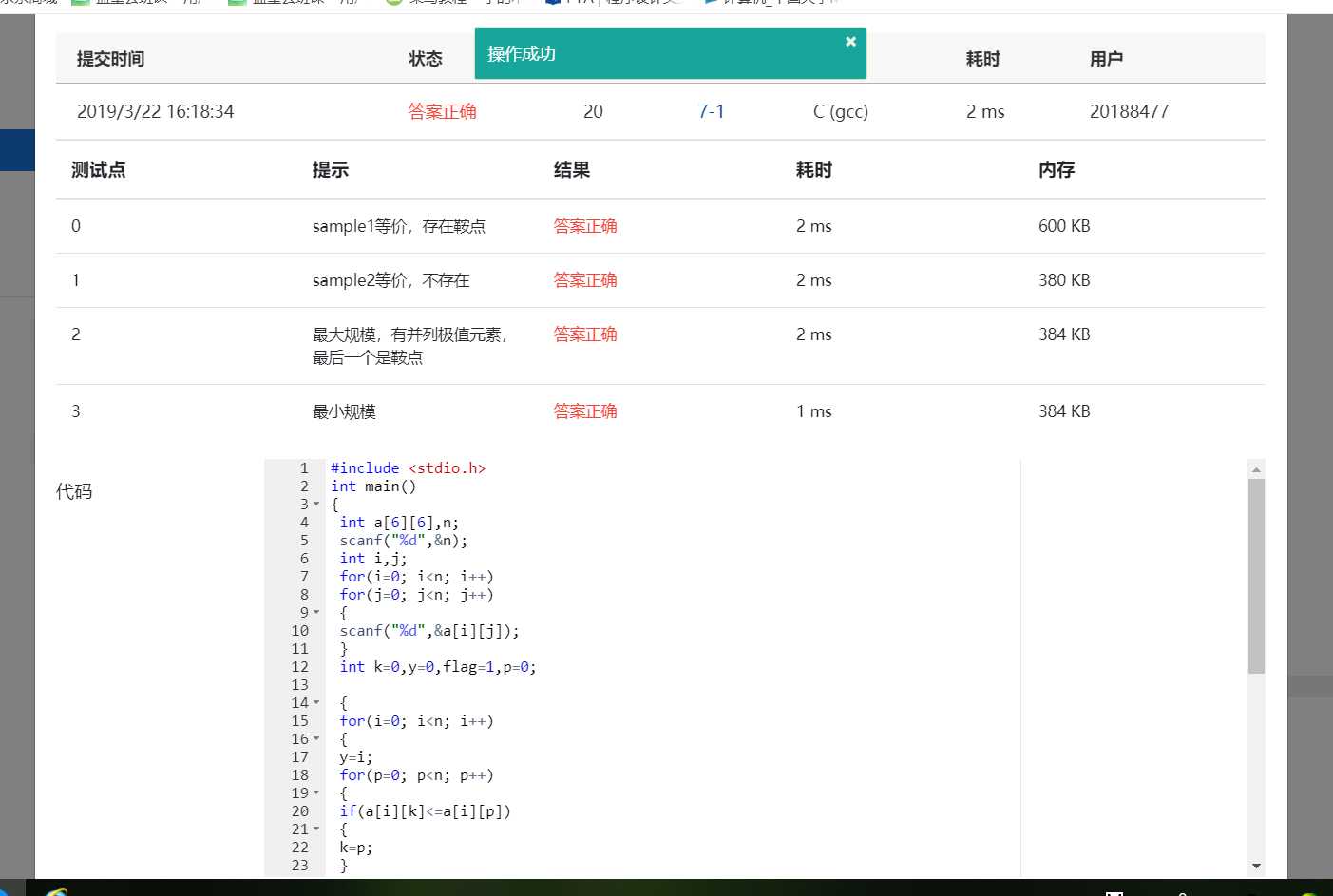
Task: Click code line if(a[i][k]<=a[i][p])
Action: 425,811
